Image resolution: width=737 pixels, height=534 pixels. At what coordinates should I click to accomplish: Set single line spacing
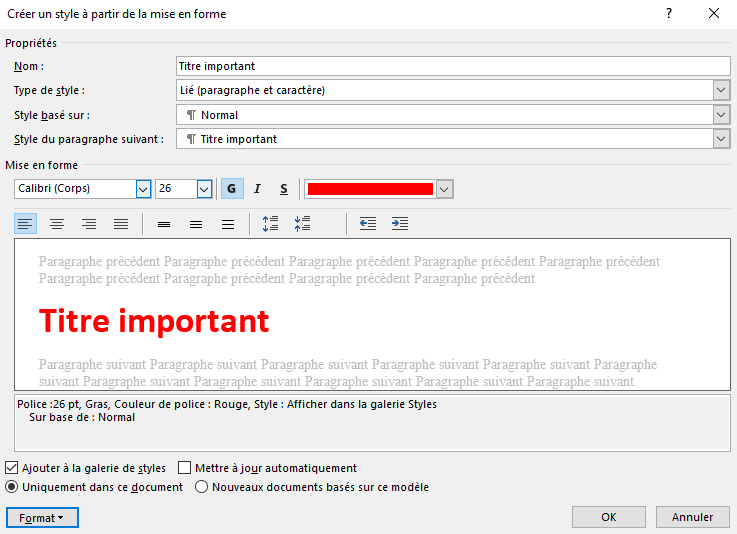click(x=164, y=224)
